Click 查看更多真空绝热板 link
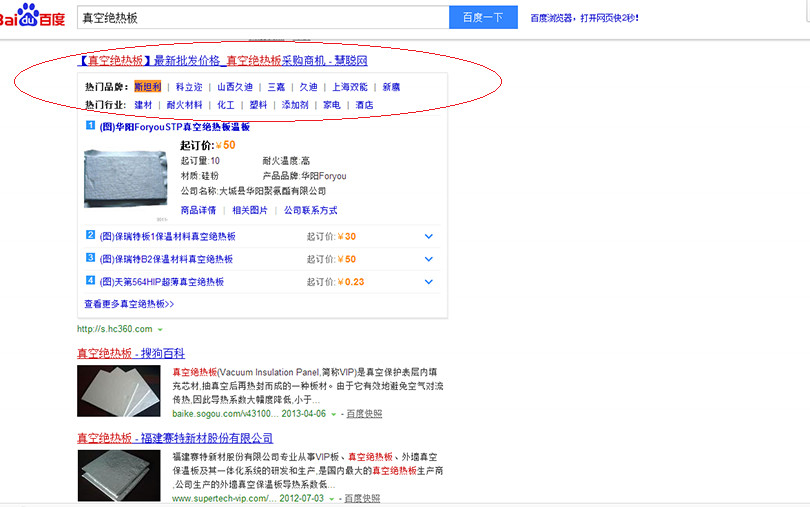This screenshot has width=810, height=507. [x=129, y=304]
